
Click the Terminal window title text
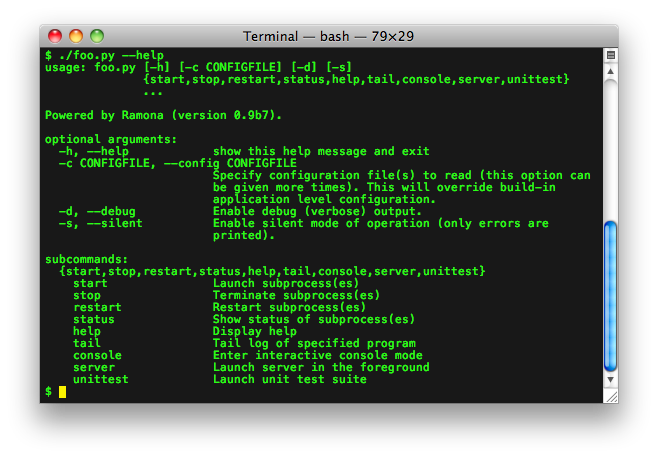329,37
